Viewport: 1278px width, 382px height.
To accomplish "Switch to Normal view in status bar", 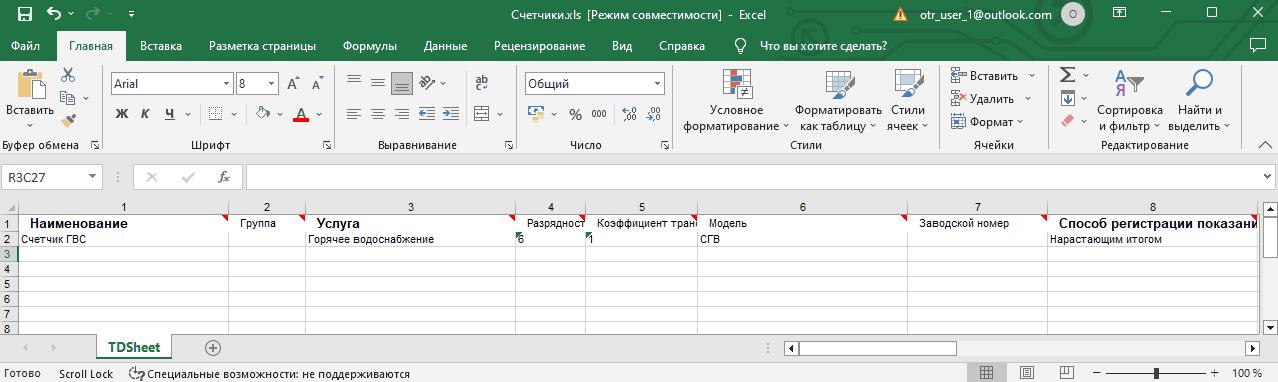I will click(986, 373).
